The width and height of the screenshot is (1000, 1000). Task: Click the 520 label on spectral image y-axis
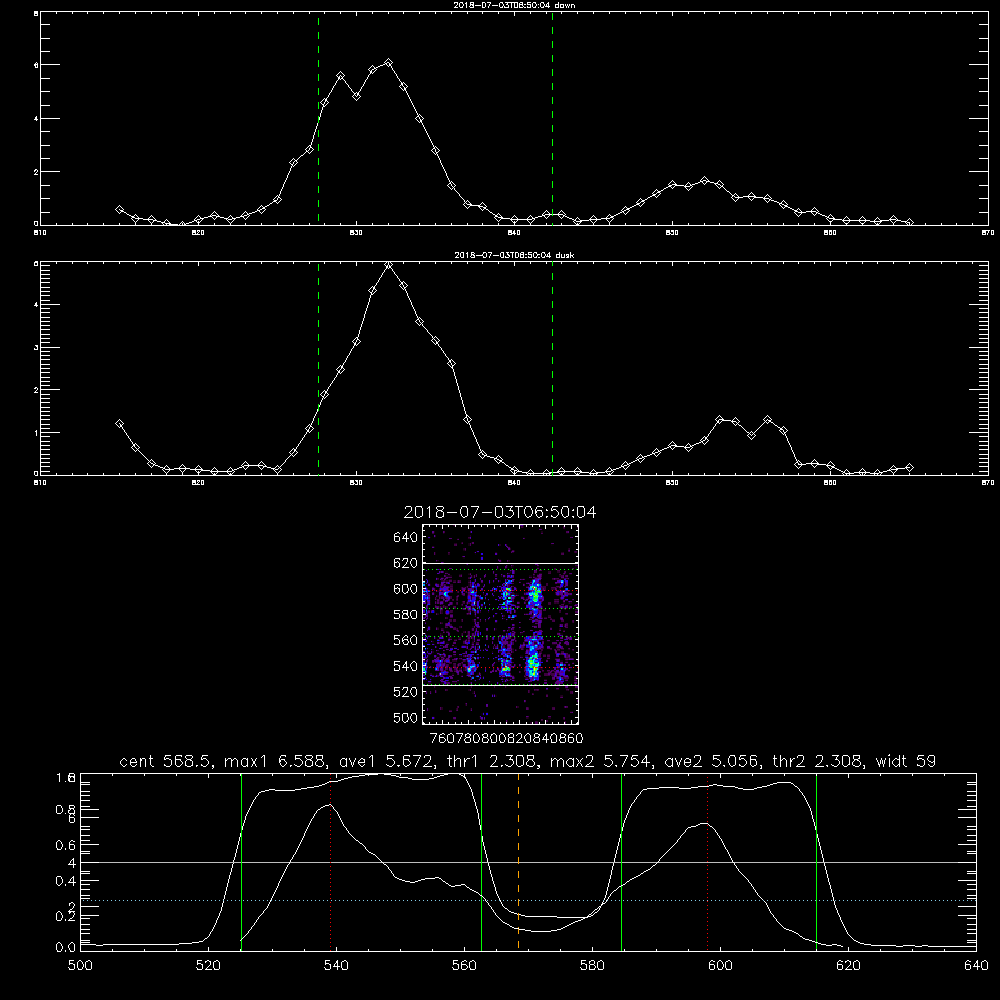(405, 692)
